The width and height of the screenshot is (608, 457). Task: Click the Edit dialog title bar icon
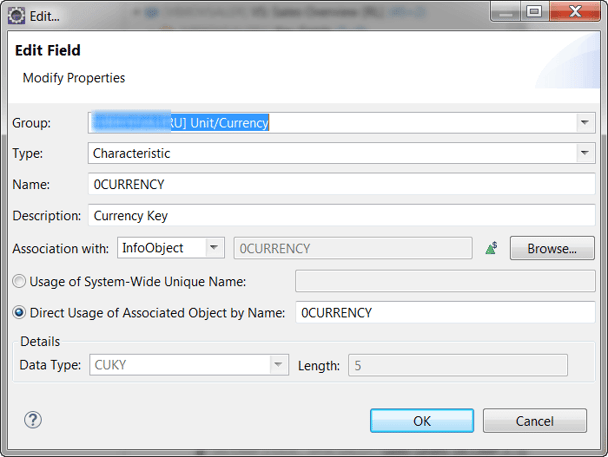point(16,16)
